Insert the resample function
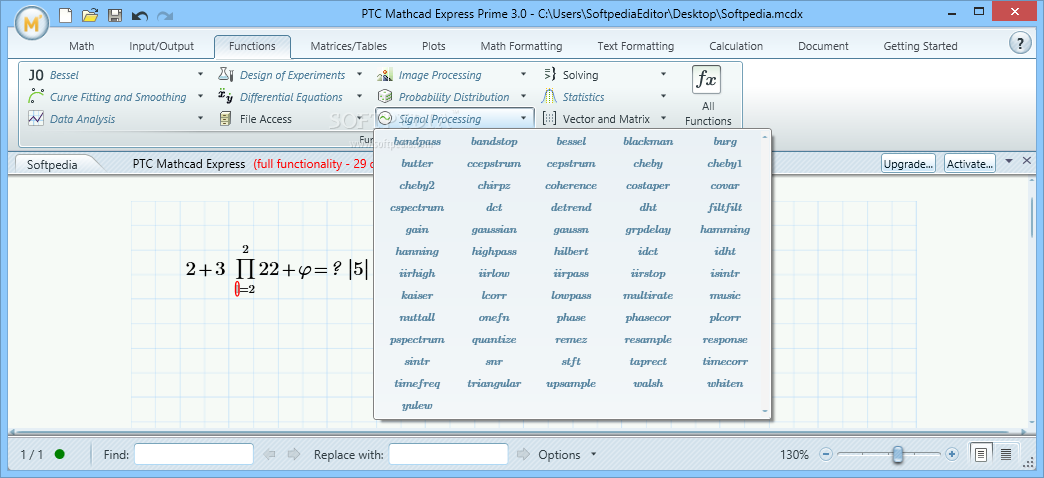 coord(648,340)
